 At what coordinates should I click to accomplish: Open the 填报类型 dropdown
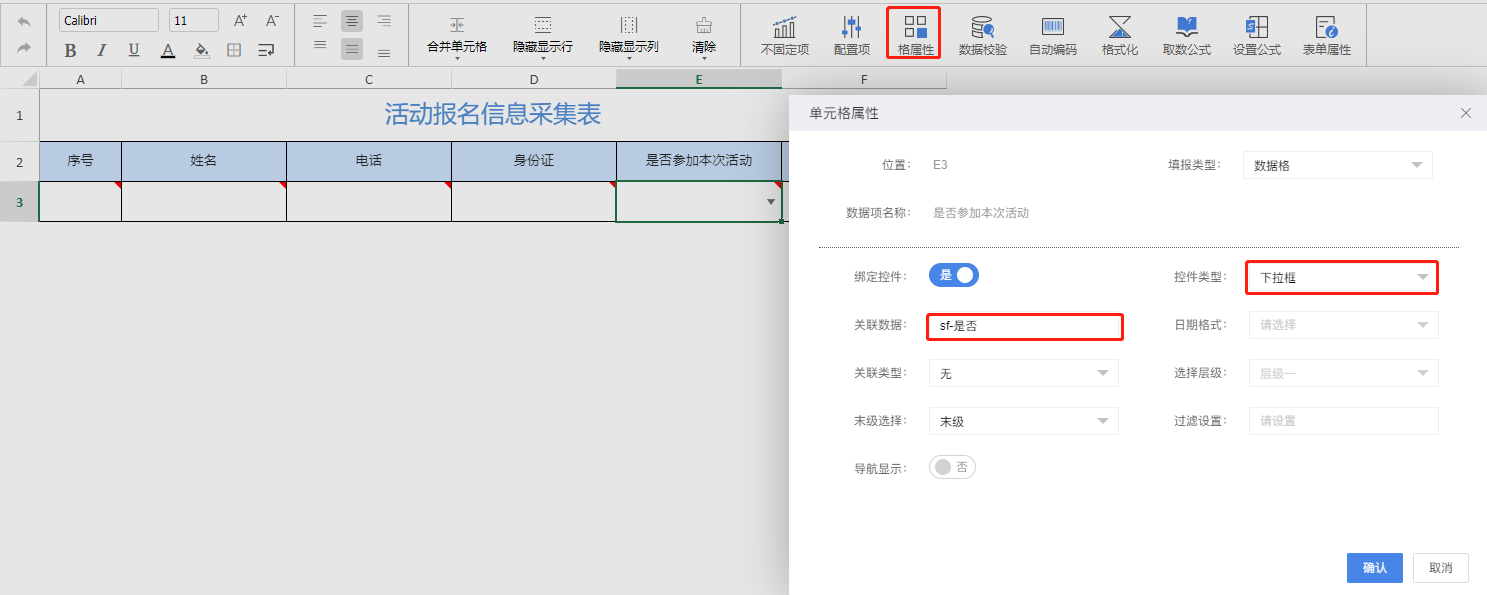pyautogui.click(x=1337, y=166)
